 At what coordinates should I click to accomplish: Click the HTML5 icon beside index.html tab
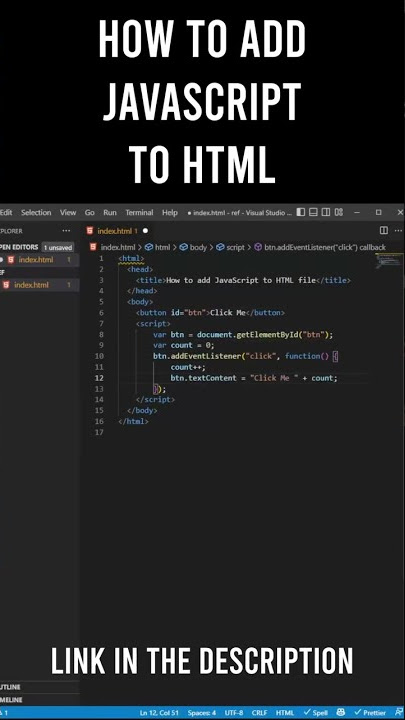(90, 231)
